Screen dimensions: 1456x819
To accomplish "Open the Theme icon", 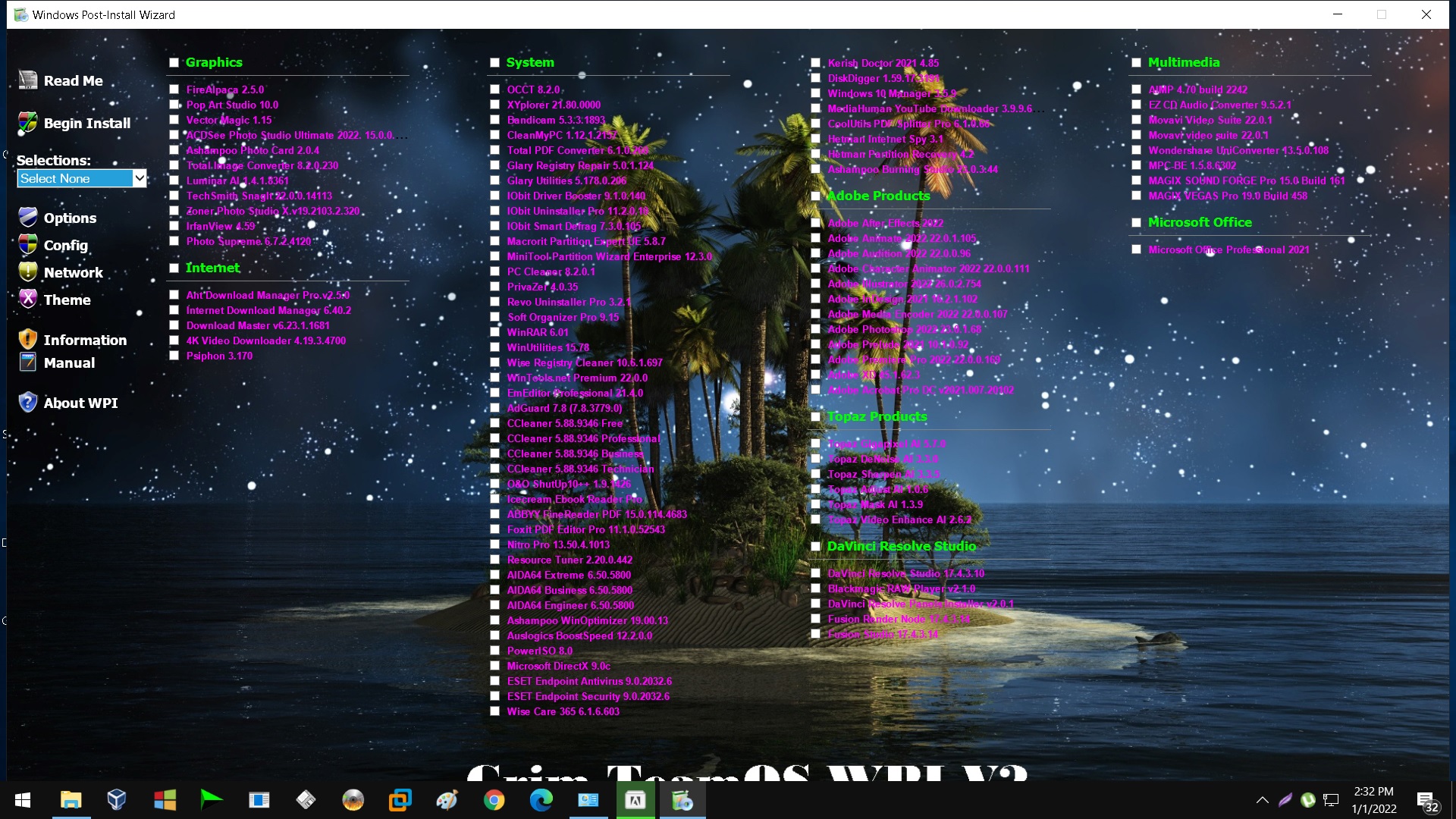I will (28, 300).
